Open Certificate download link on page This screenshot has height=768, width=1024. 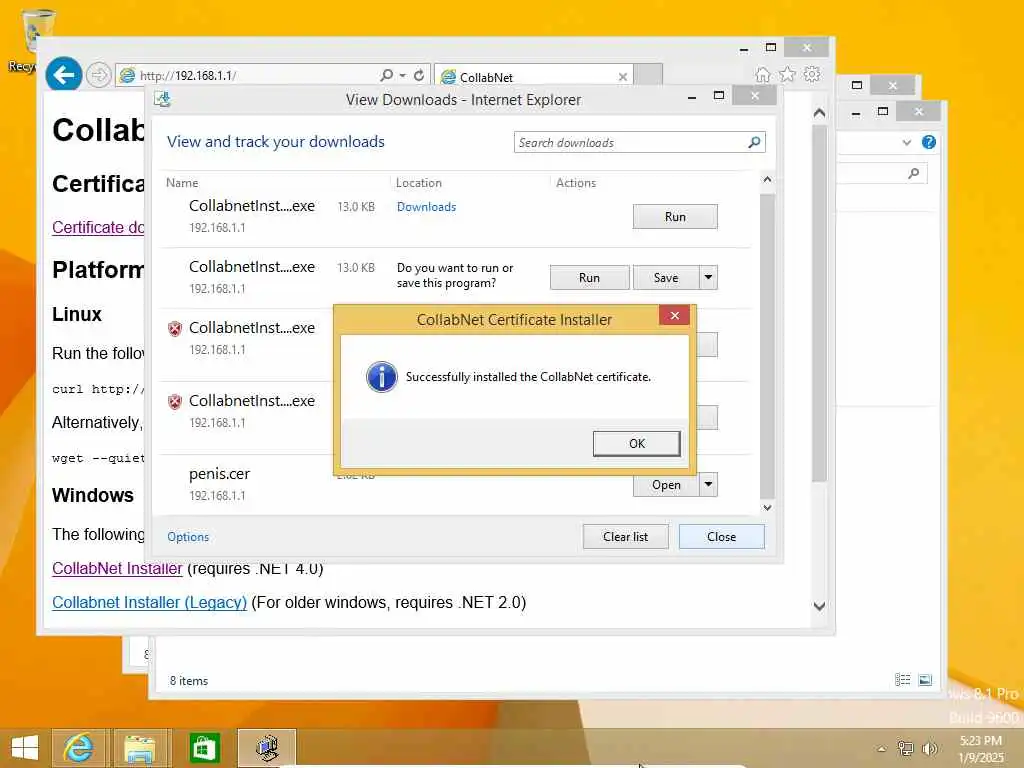click(98, 227)
